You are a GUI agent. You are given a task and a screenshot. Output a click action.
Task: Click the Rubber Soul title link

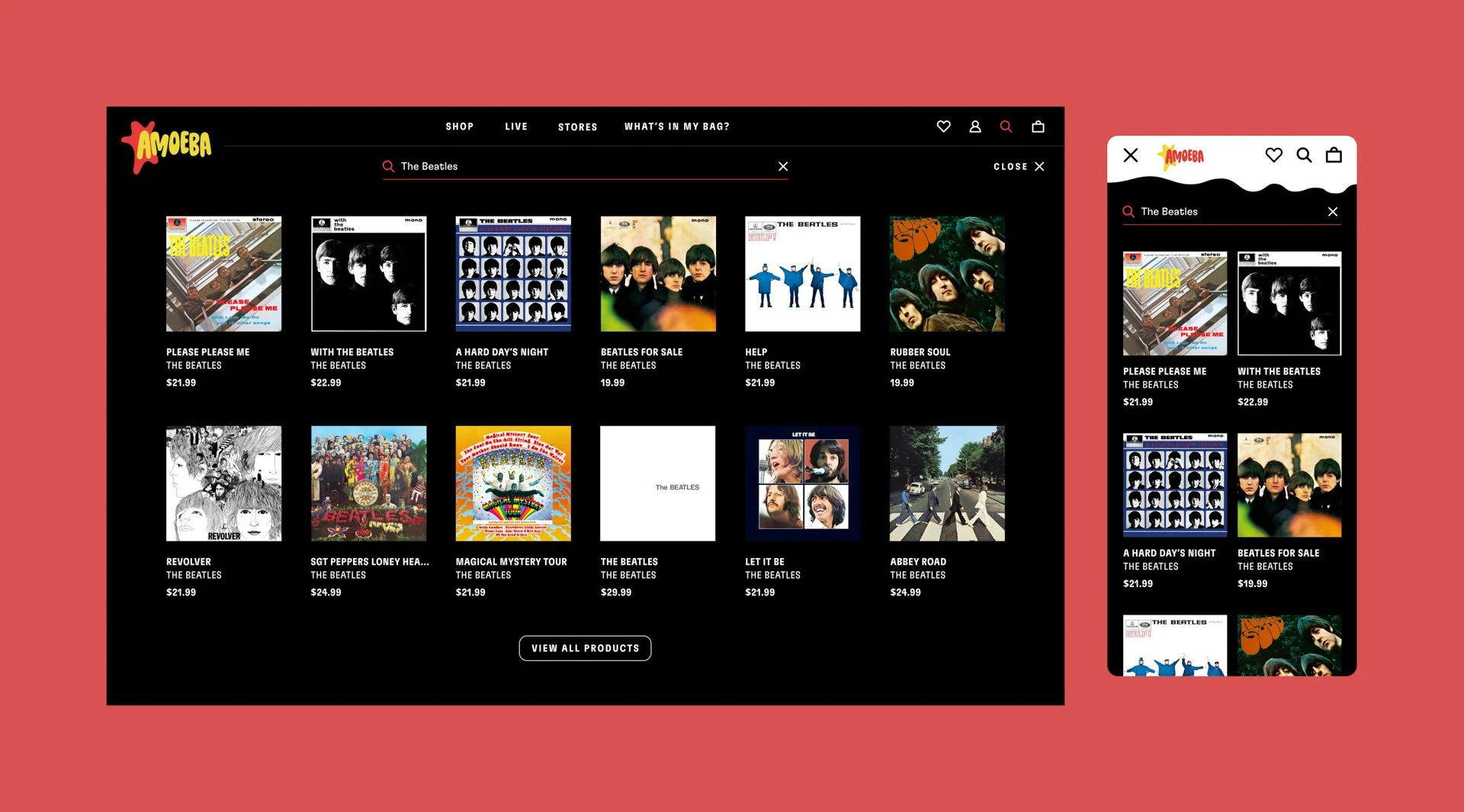point(920,352)
